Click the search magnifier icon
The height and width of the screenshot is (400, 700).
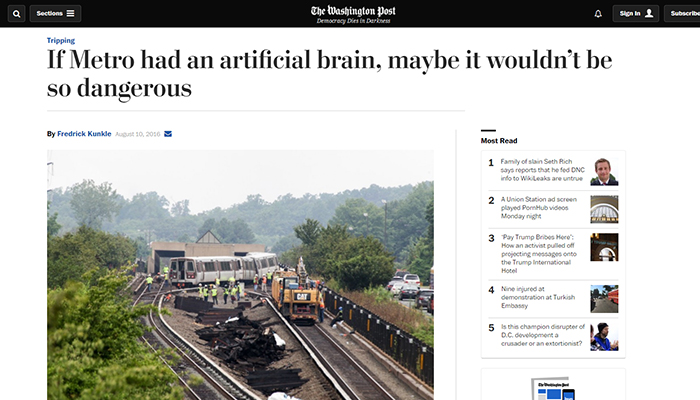(16, 14)
